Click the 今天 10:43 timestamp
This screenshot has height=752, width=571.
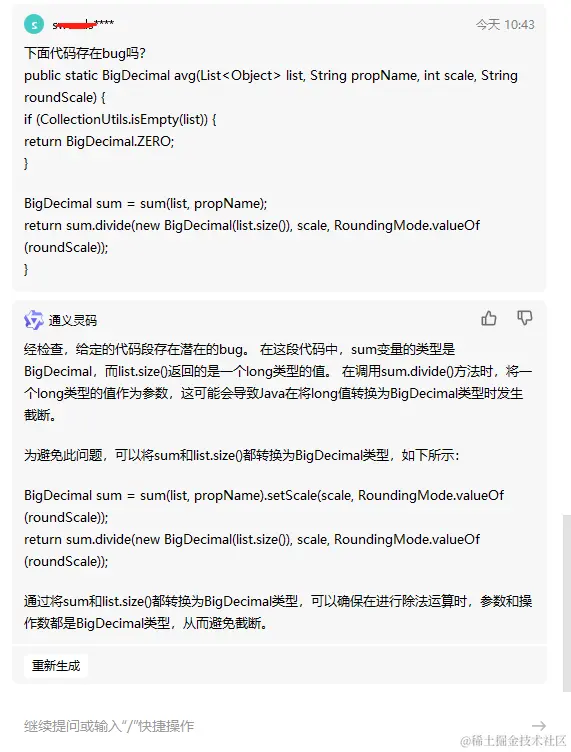[505, 24]
